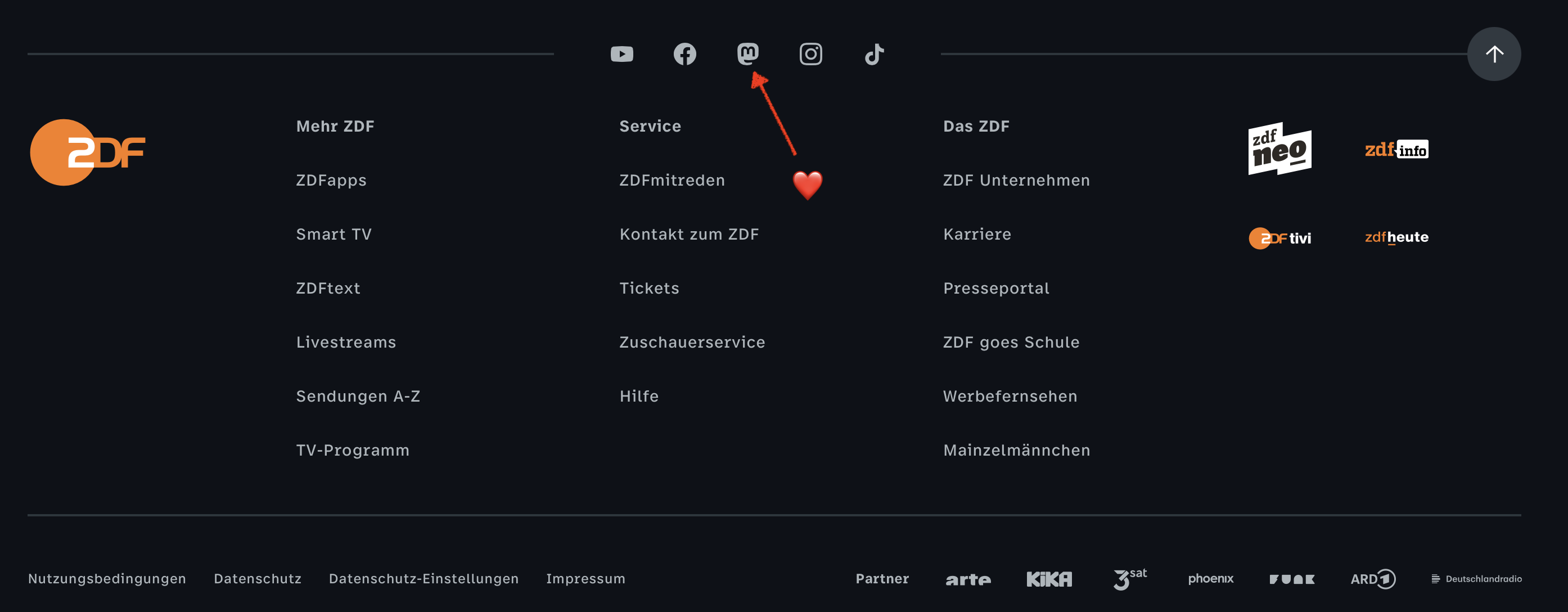
Task: Open the Mastodon social icon
Action: point(747,54)
